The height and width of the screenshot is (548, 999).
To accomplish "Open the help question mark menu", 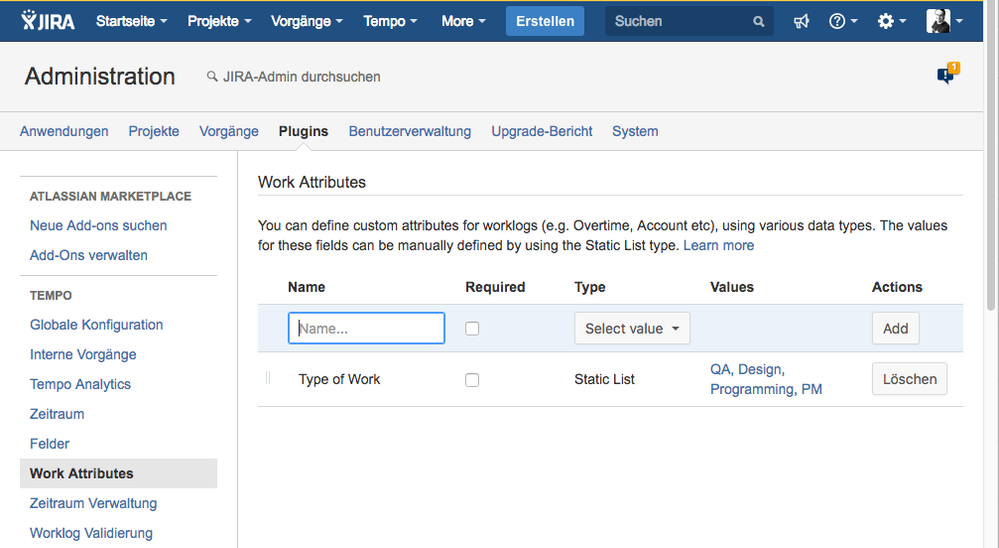I will (842, 22).
